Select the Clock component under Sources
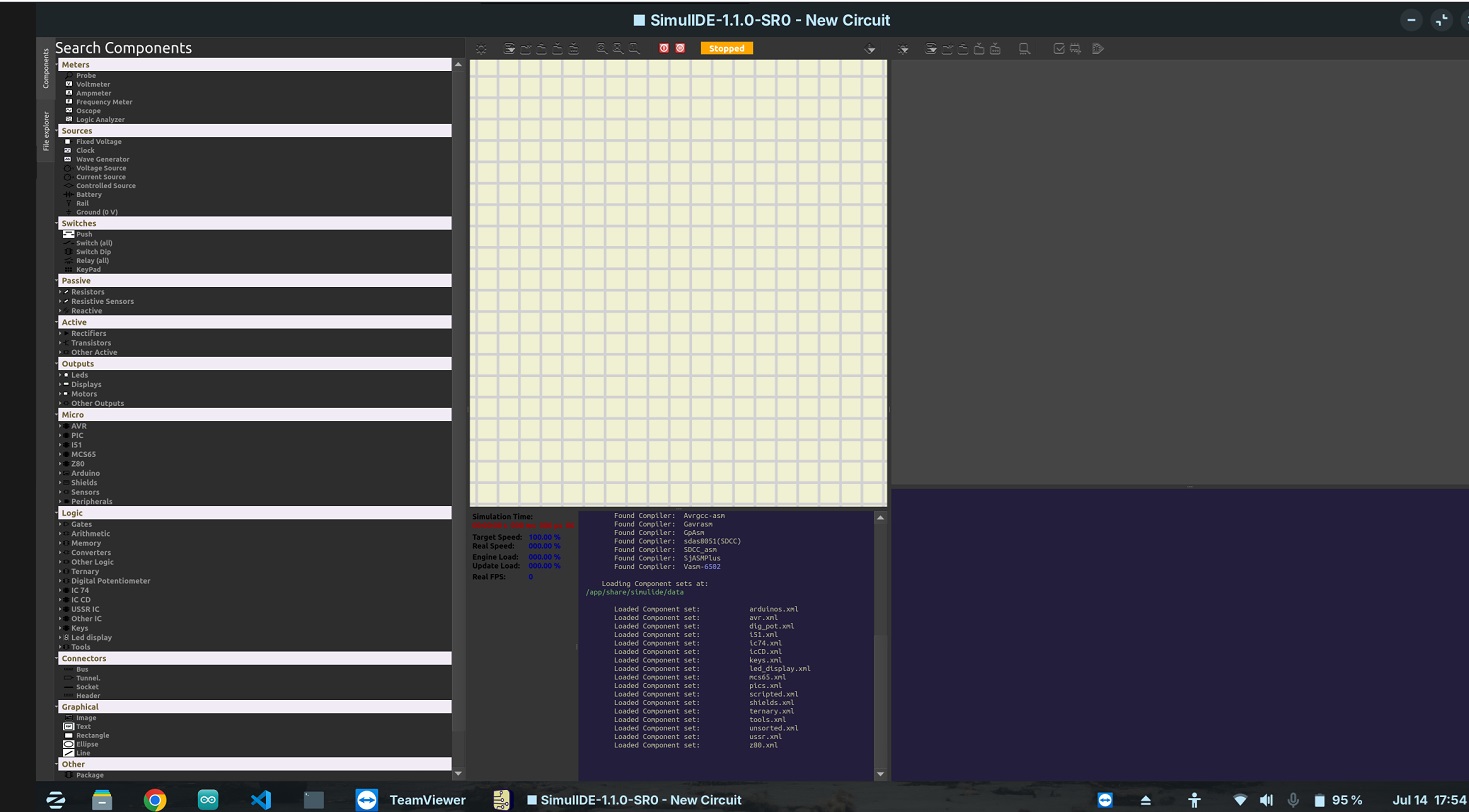This screenshot has width=1469, height=812. [83, 150]
